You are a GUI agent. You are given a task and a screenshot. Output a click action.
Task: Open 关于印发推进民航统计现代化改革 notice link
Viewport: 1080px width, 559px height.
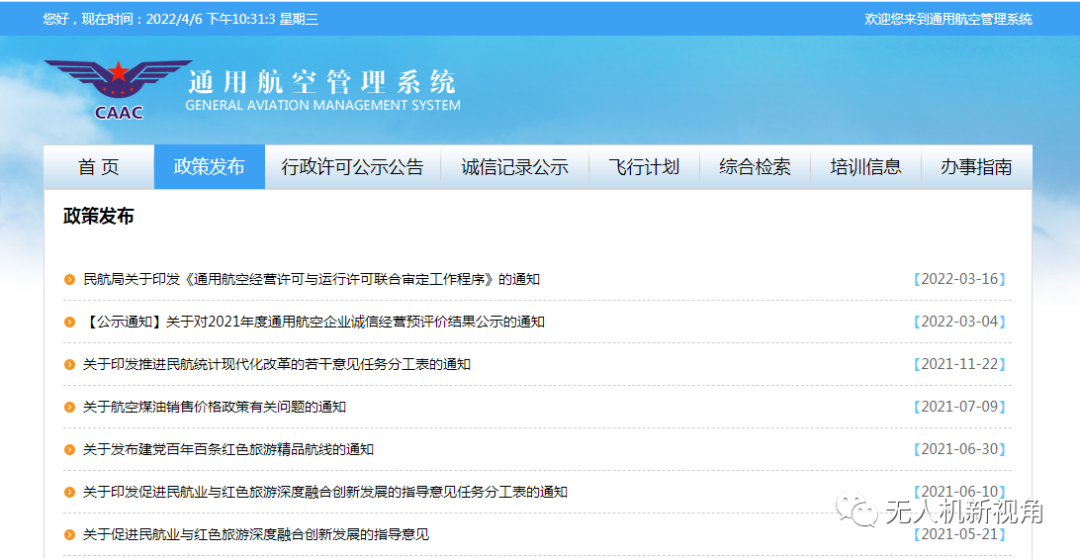tap(277, 364)
